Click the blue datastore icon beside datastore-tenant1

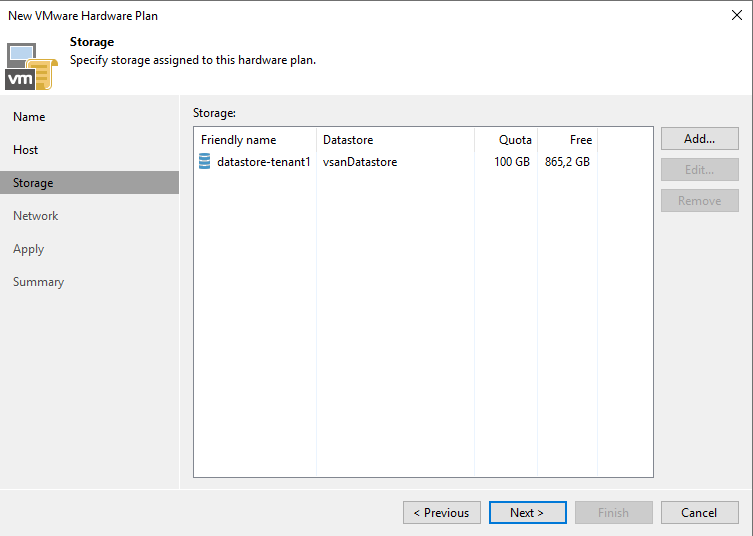pyautogui.click(x=205, y=161)
